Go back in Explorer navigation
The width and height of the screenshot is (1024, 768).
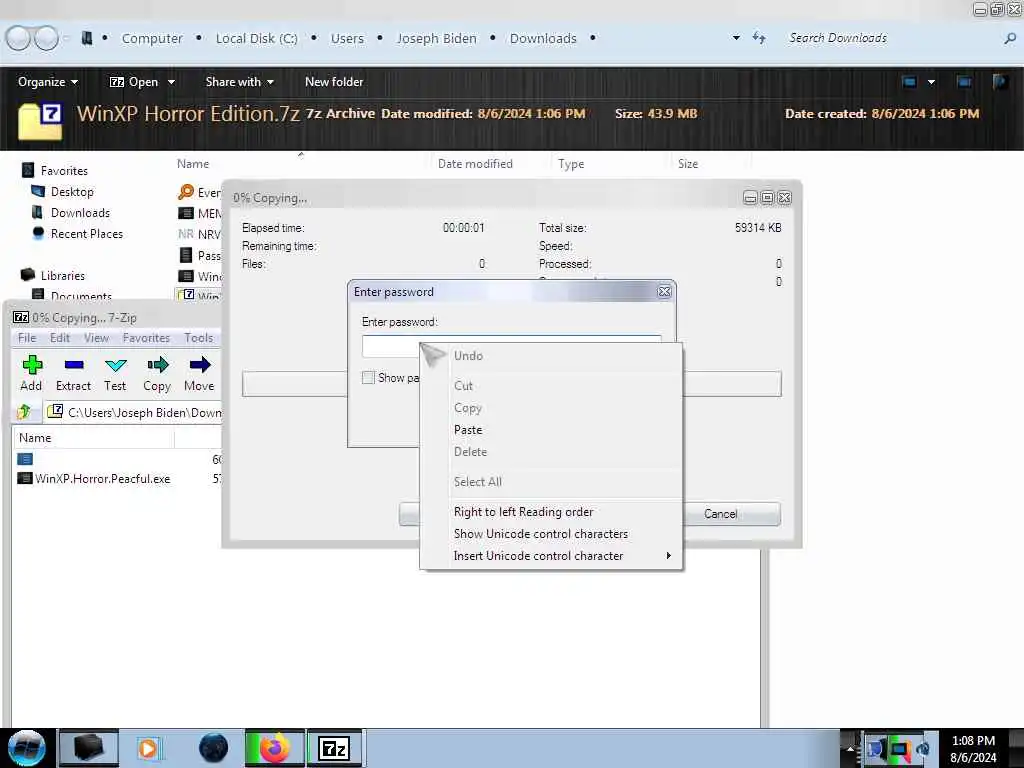(18, 39)
